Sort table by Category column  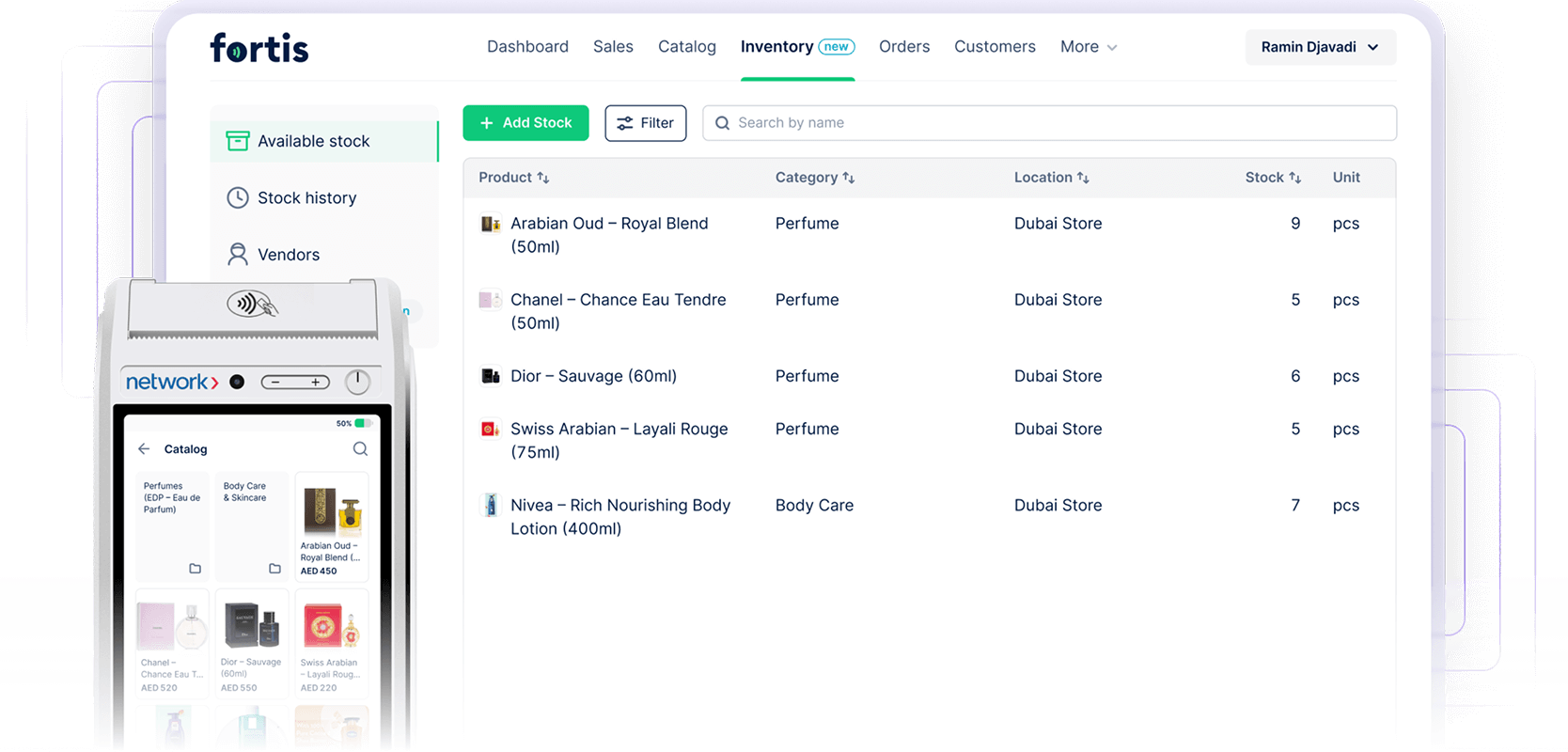(x=815, y=178)
